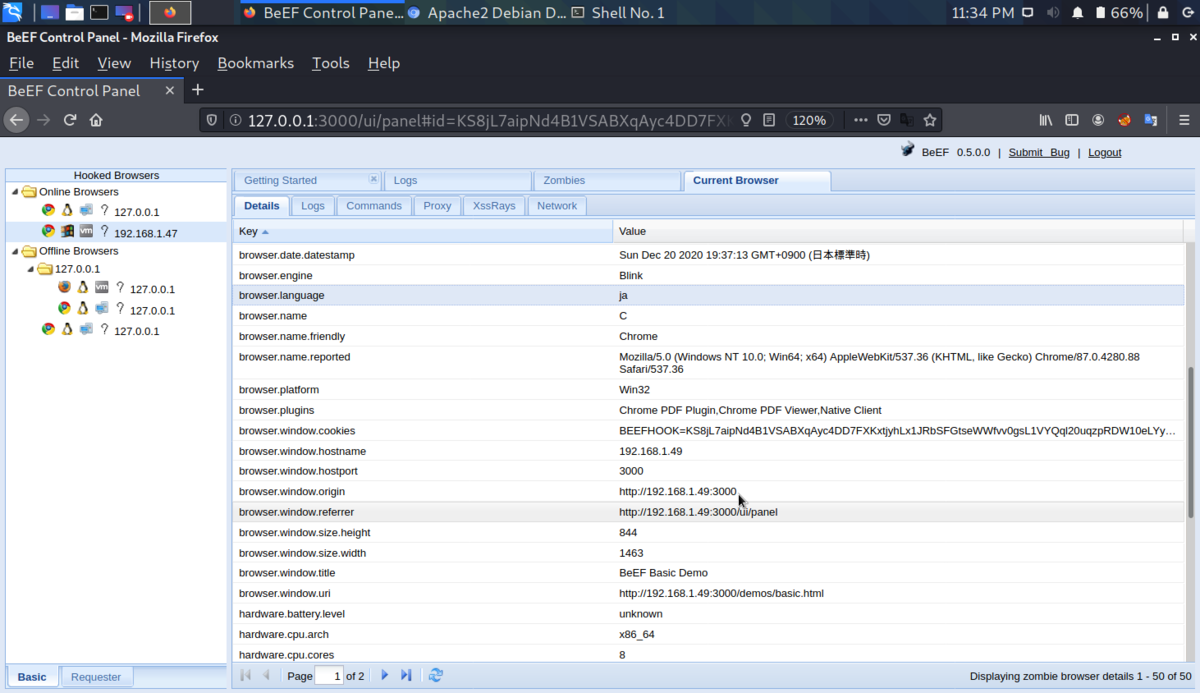Image resolution: width=1200 pixels, height=693 pixels.
Task: Open the History menu
Action: 174,63
